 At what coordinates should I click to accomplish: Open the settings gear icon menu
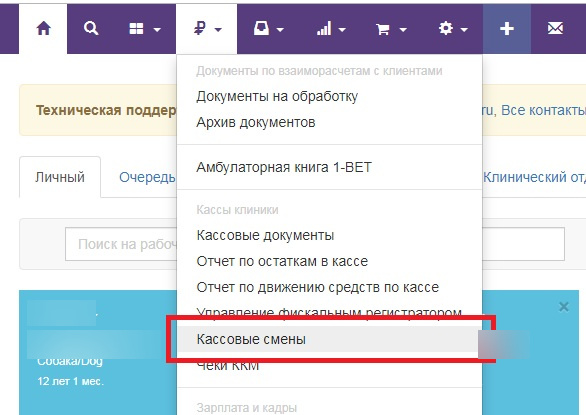[453, 28]
